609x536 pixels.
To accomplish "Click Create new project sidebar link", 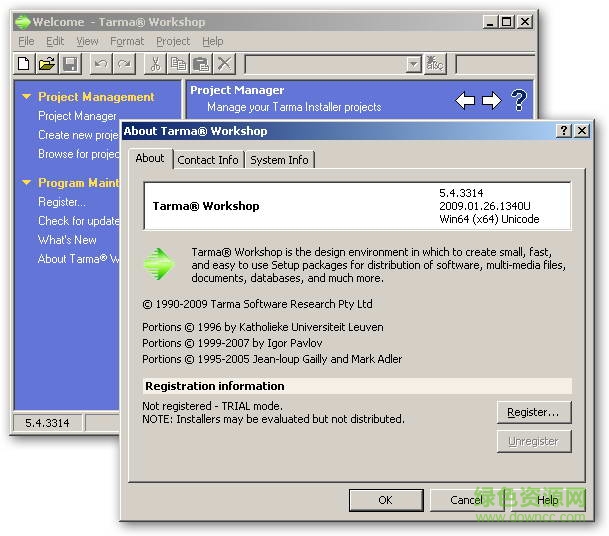I will pyautogui.click(x=78, y=135).
